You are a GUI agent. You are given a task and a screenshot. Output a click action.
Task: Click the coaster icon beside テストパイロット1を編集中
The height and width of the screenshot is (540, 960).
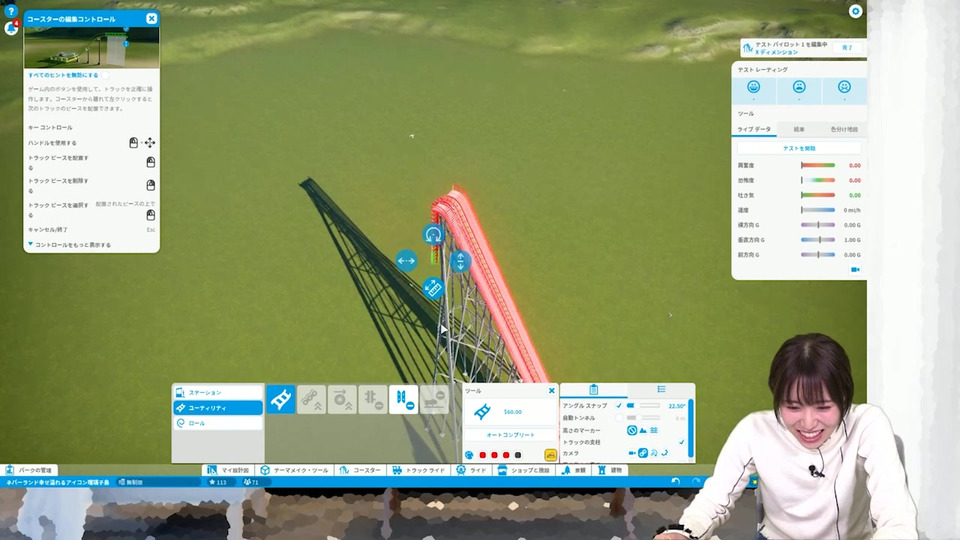(x=748, y=48)
